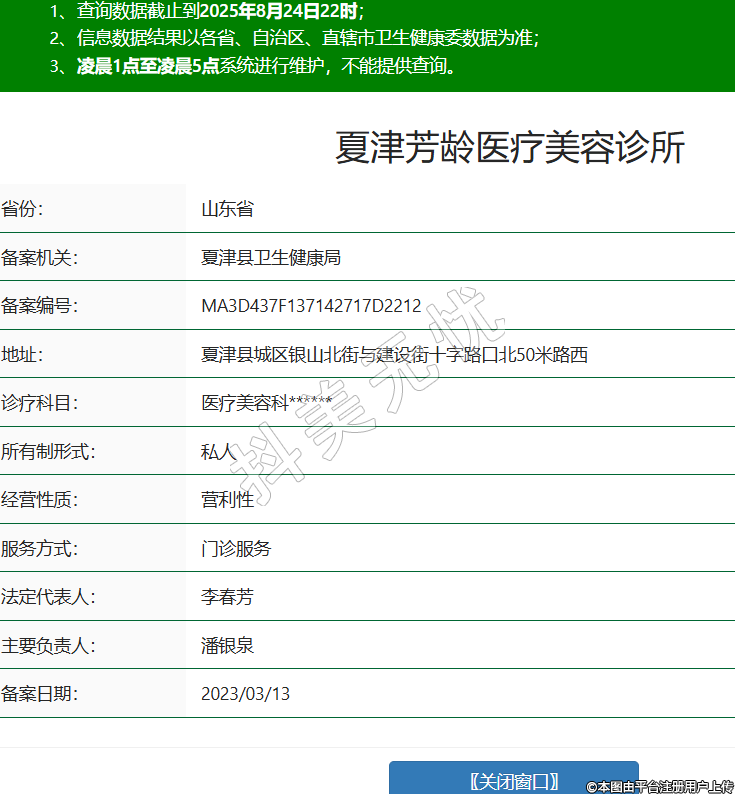The width and height of the screenshot is (735, 794).
Task: Click the clinic title 夏津芳龄医疗美容诊所
Action: [509, 148]
